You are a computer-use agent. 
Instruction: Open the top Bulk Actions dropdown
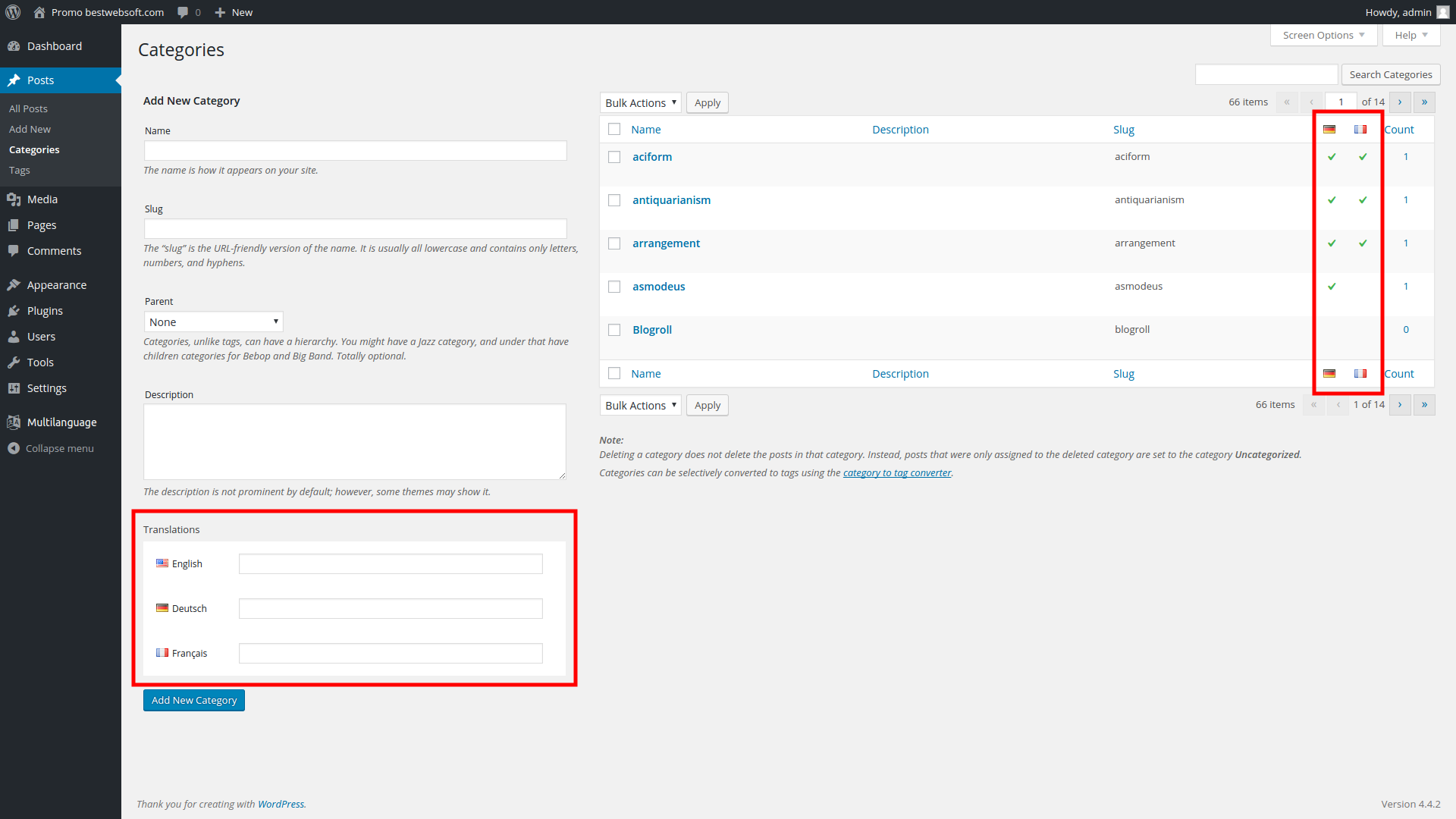click(641, 103)
